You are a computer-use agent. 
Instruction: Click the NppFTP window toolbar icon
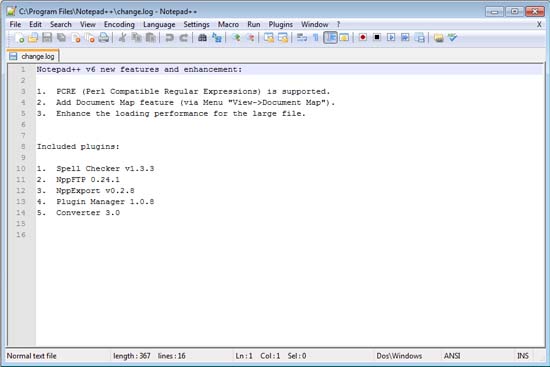pyautogui.click(x=438, y=38)
